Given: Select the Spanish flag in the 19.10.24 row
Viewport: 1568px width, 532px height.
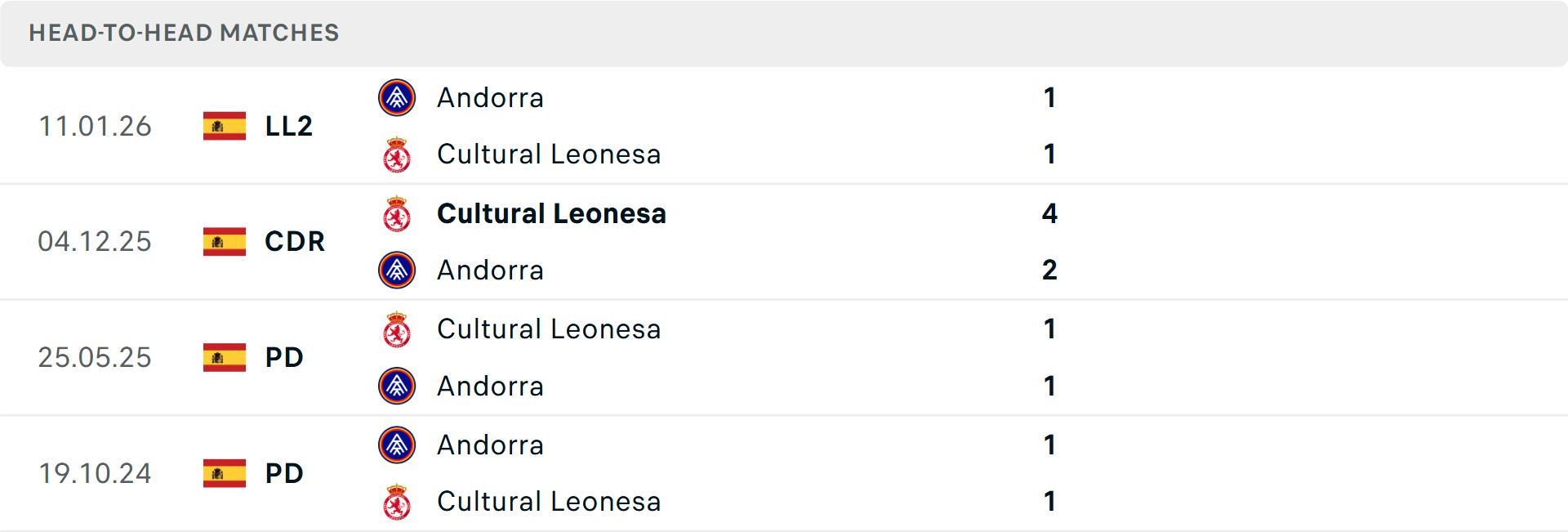Looking at the screenshot, I should [224, 473].
